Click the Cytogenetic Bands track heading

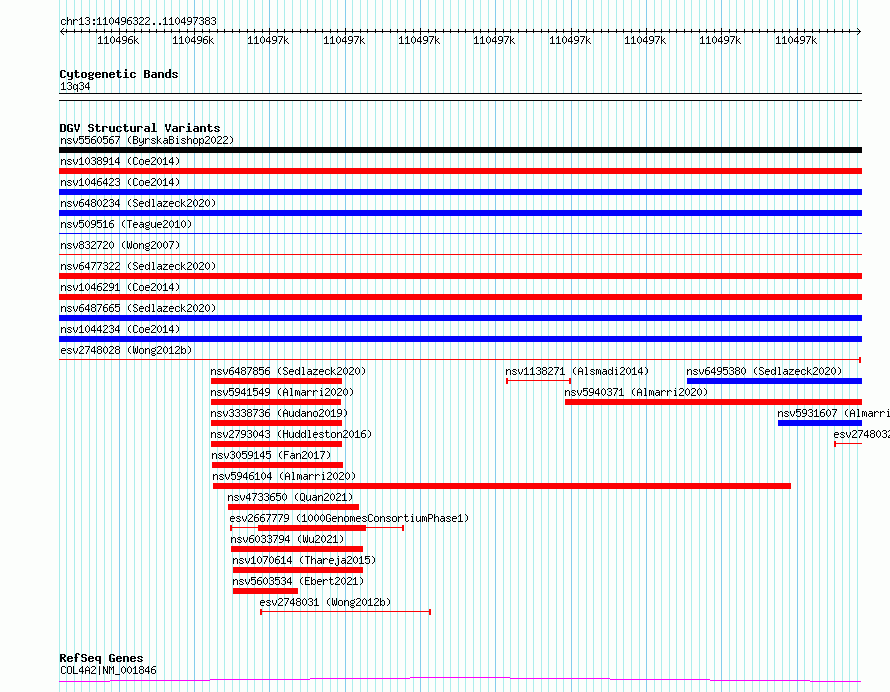pos(118,74)
